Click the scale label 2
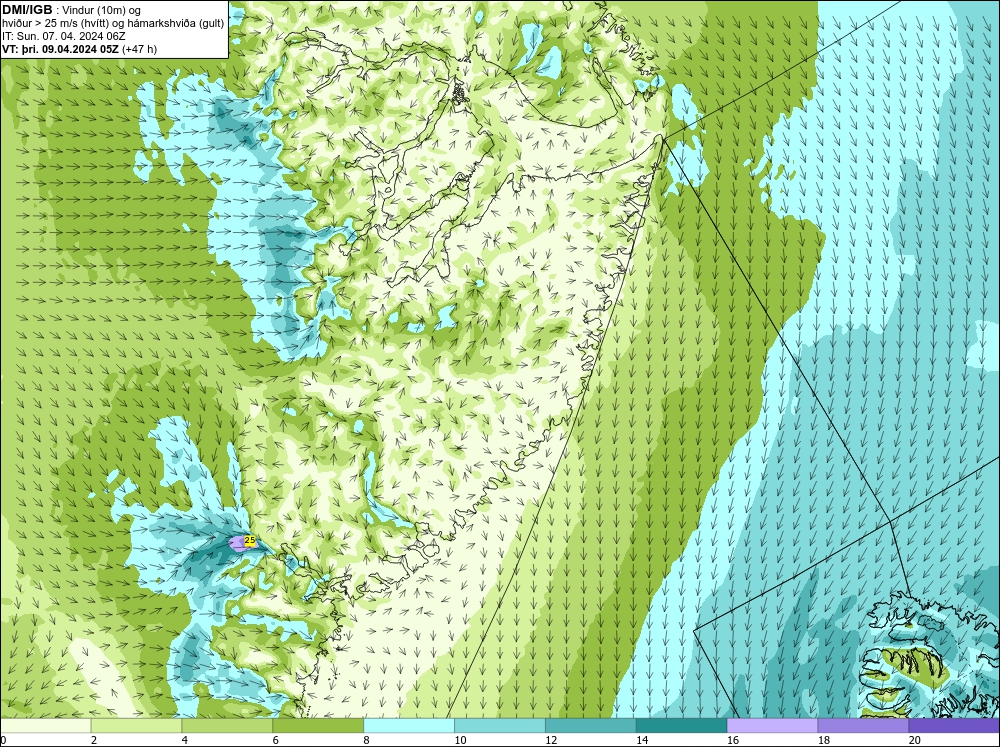This screenshot has height=747, width=1000. click(x=94, y=740)
